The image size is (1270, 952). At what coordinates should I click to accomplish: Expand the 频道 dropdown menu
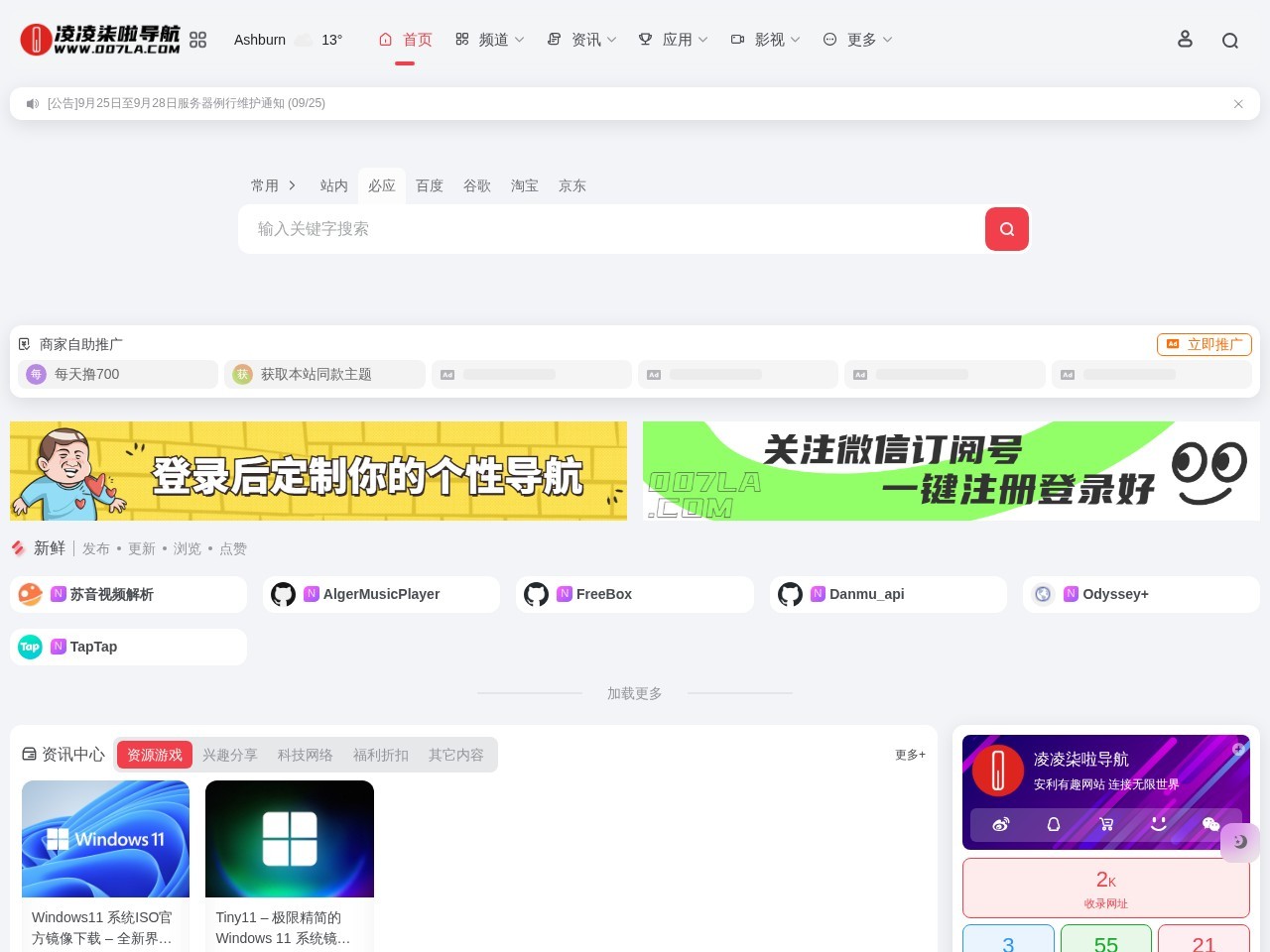tap(490, 40)
